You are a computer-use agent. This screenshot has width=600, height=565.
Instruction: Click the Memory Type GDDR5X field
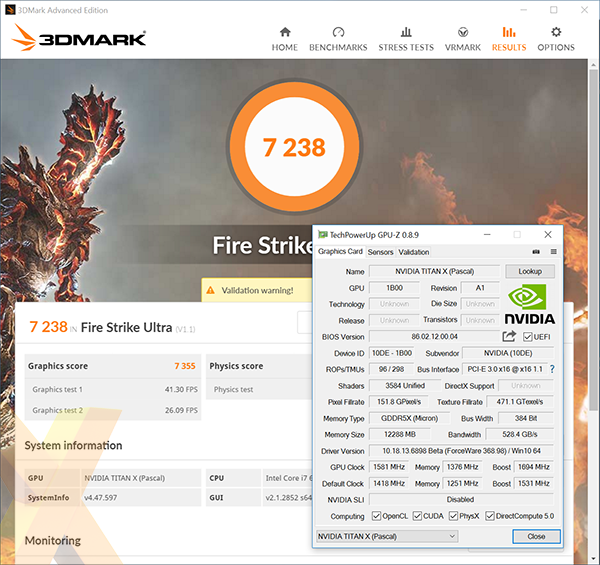tap(409, 418)
